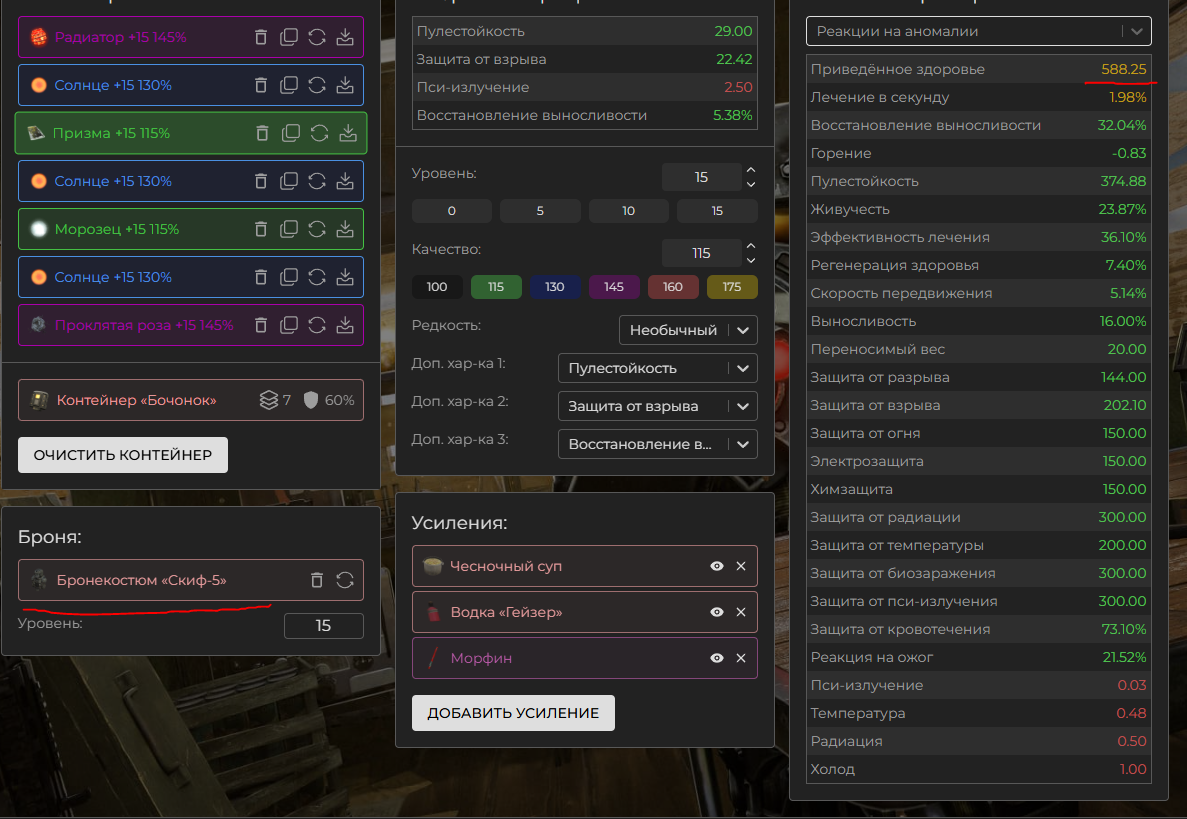Swap the Бронекостюм «Скиф-5» armor
Viewport: 1187px width, 819px height.
tap(345, 580)
